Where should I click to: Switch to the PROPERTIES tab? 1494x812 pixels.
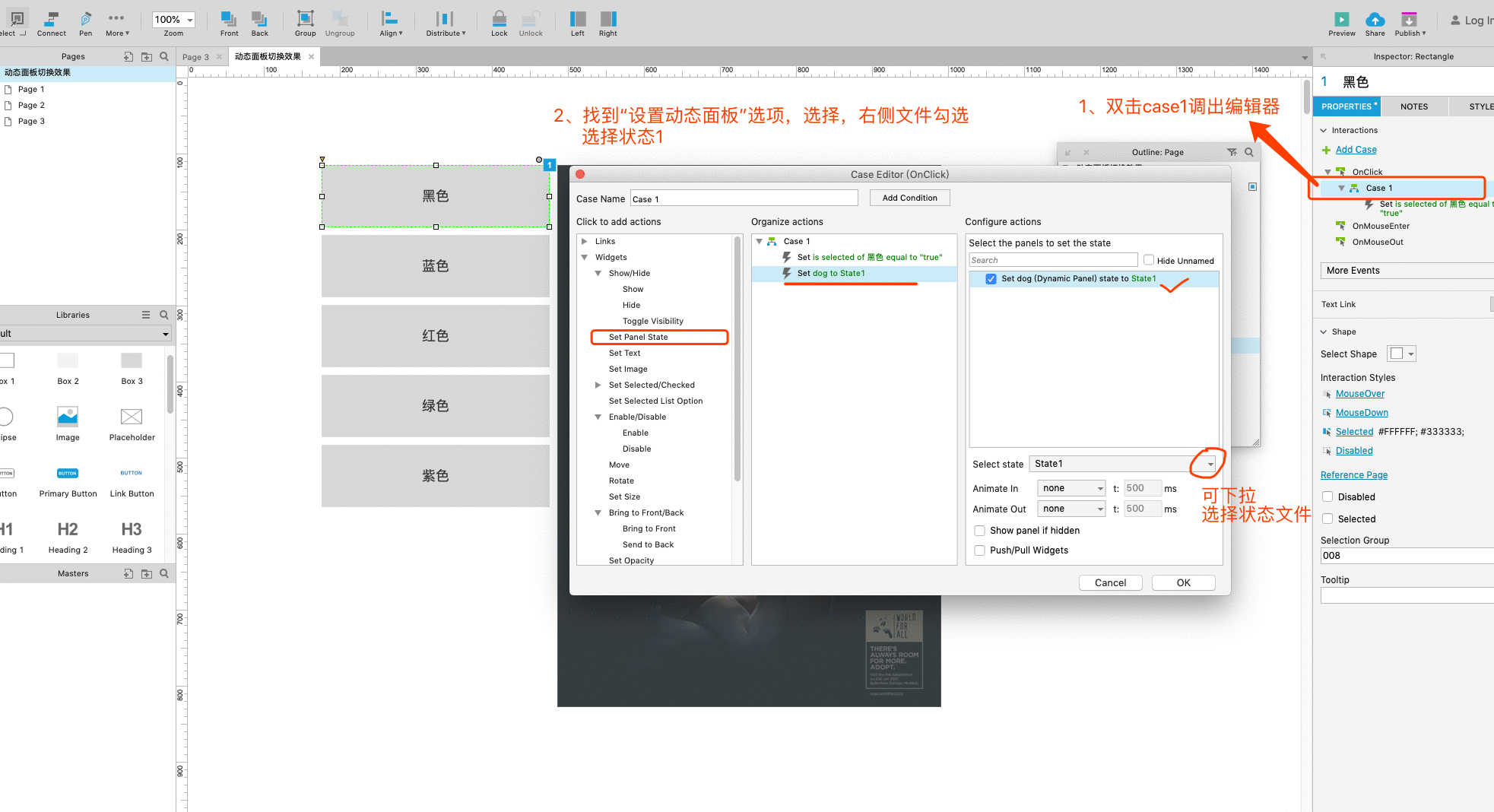coord(1347,106)
